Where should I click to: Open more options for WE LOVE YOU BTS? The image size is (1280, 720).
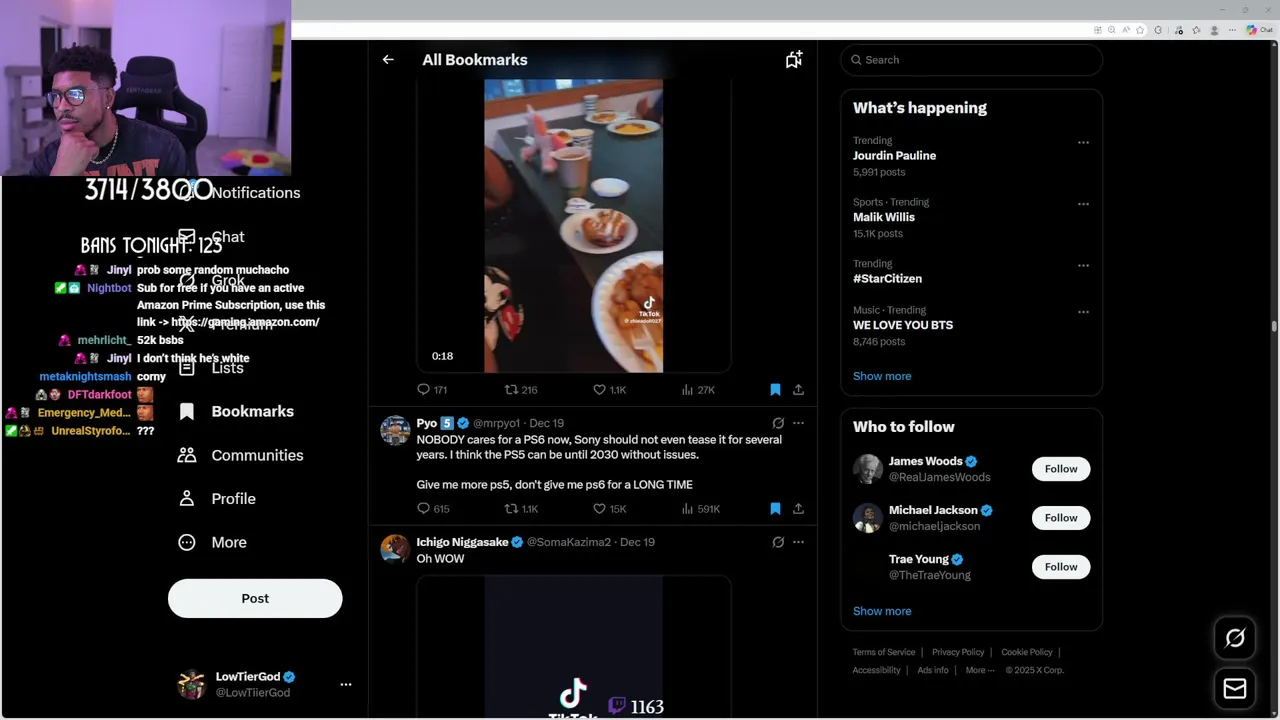(x=1083, y=312)
